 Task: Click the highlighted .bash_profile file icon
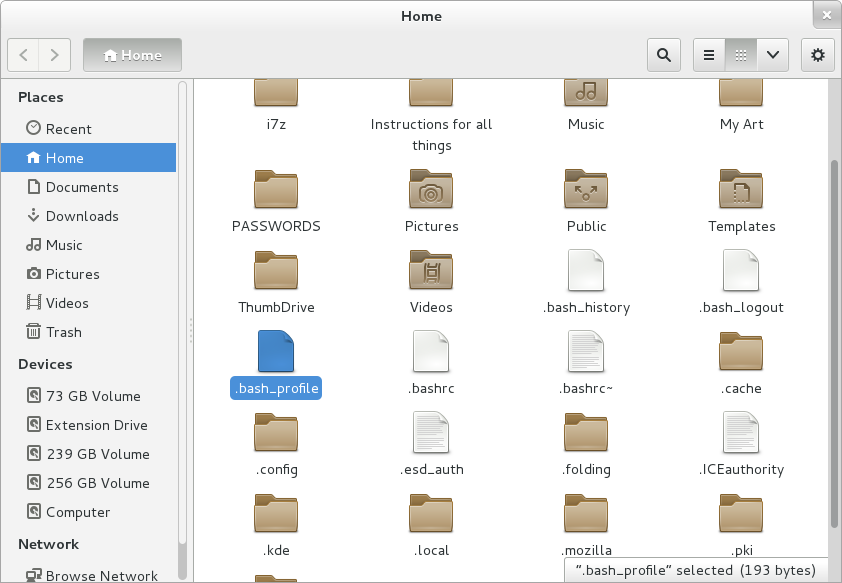(x=276, y=351)
